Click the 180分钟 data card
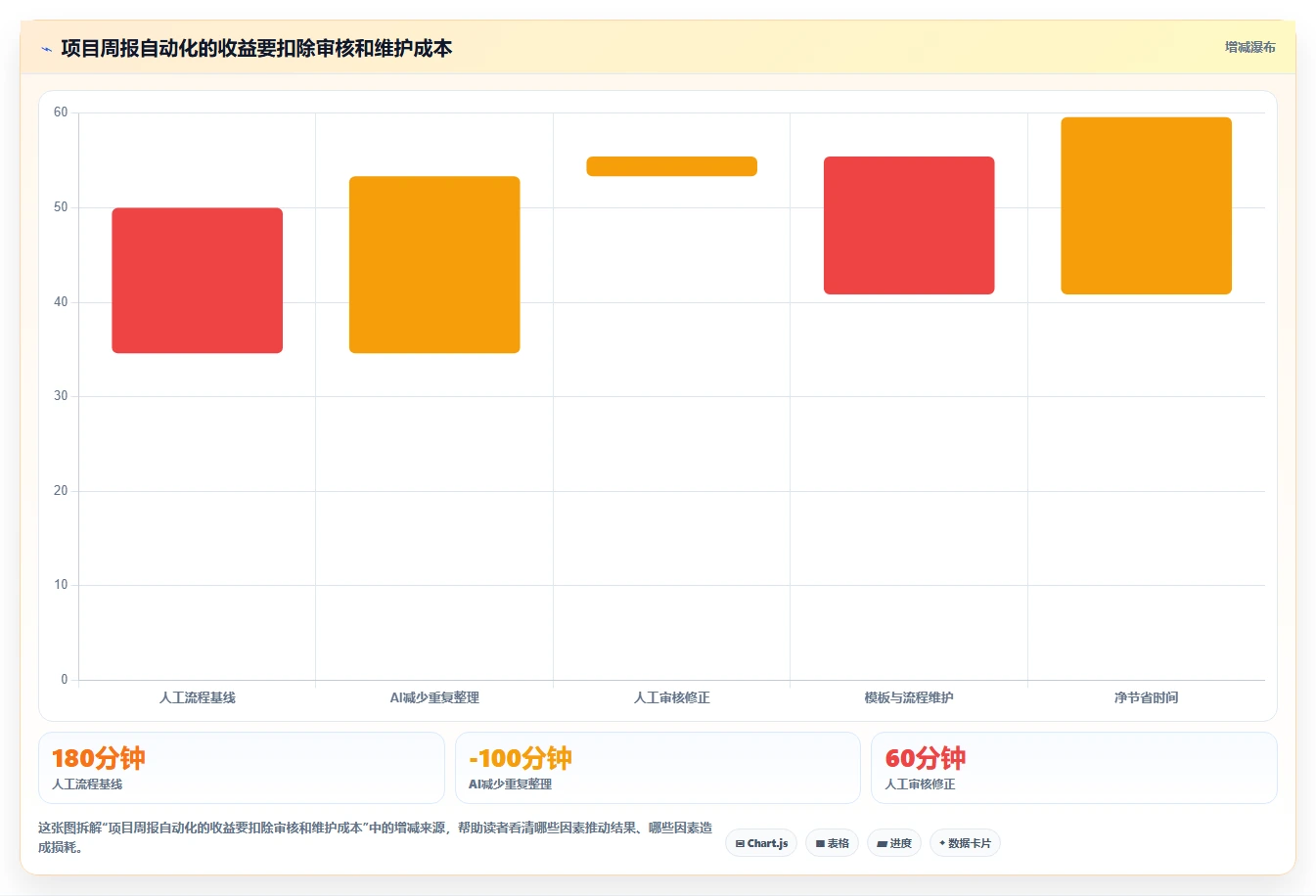 241,768
